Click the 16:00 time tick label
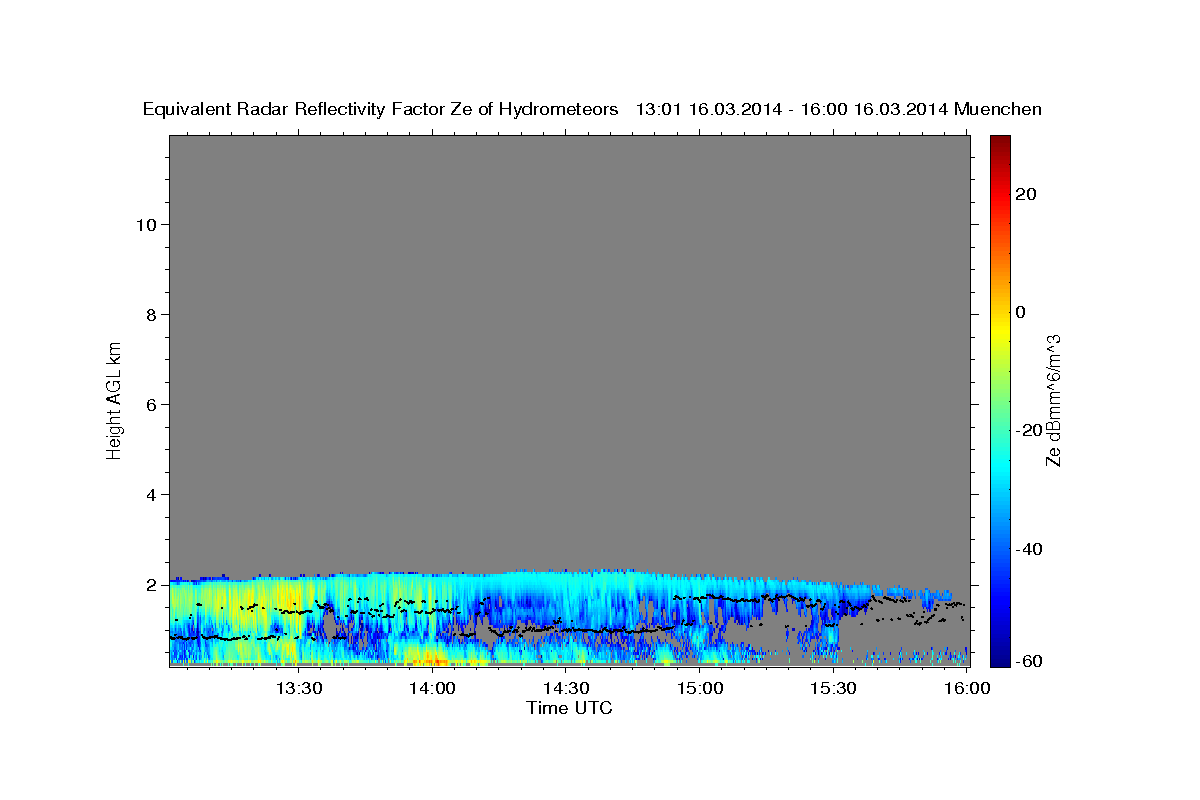Image resolution: width=1200 pixels, height=800 pixels. point(967,688)
